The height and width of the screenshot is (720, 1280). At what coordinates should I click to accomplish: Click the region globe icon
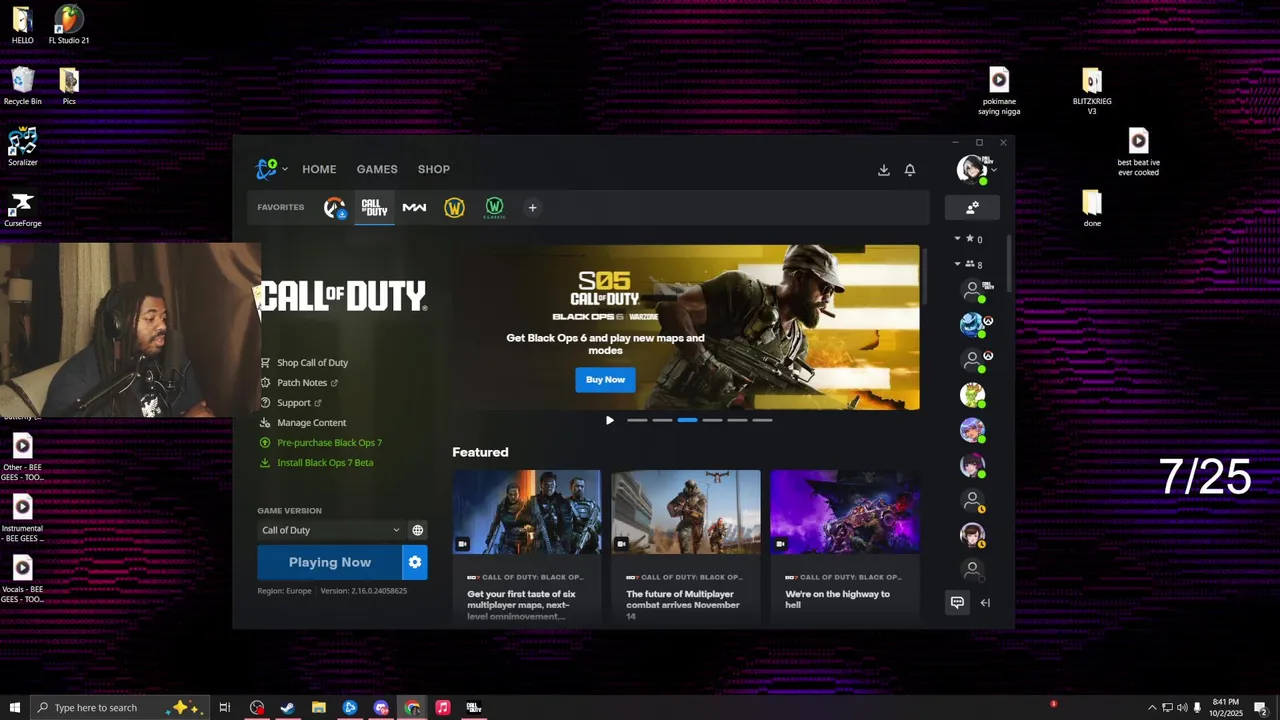pyautogui.click(x=418, y=530)
